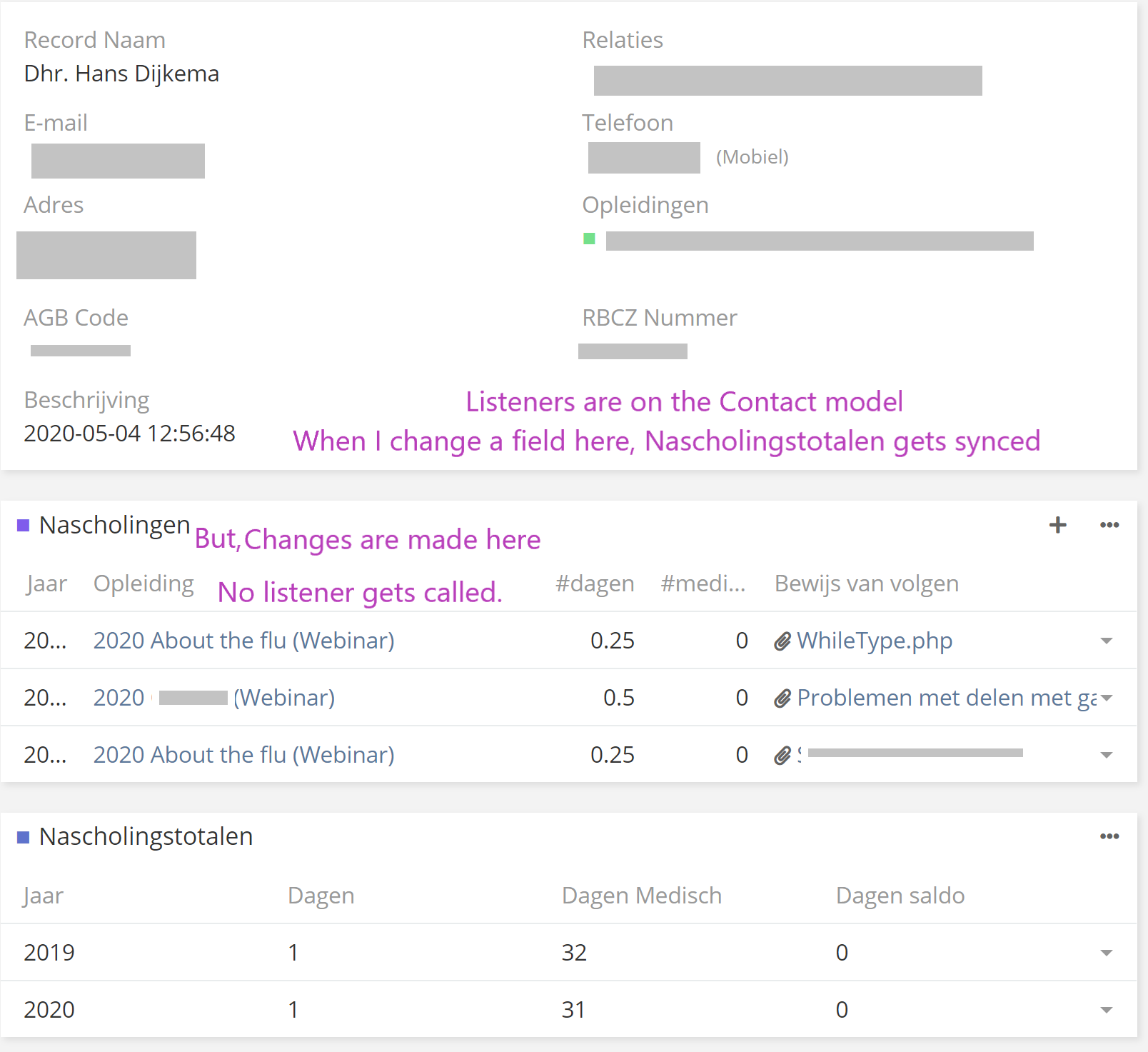Image resolution: width=1148 pixels, height=1052 pixels.
Task: Open the Nascholingstotalen ellipsis actions menu
Action: point(1109,836)
